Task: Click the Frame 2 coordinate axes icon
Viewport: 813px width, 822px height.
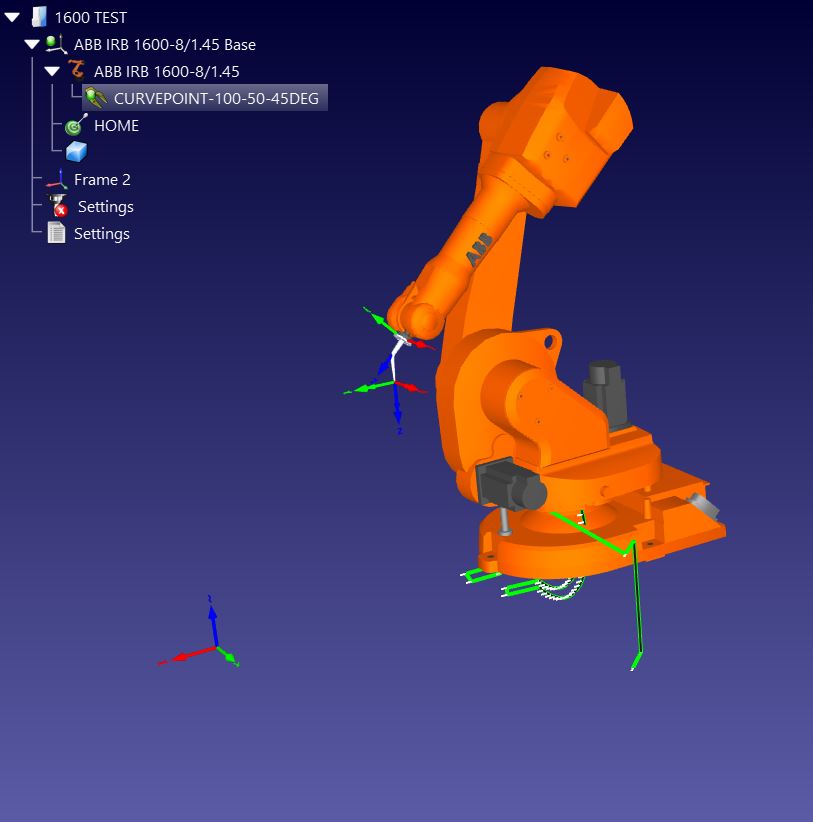Action: pyautogui.click(x=57, y=180)
